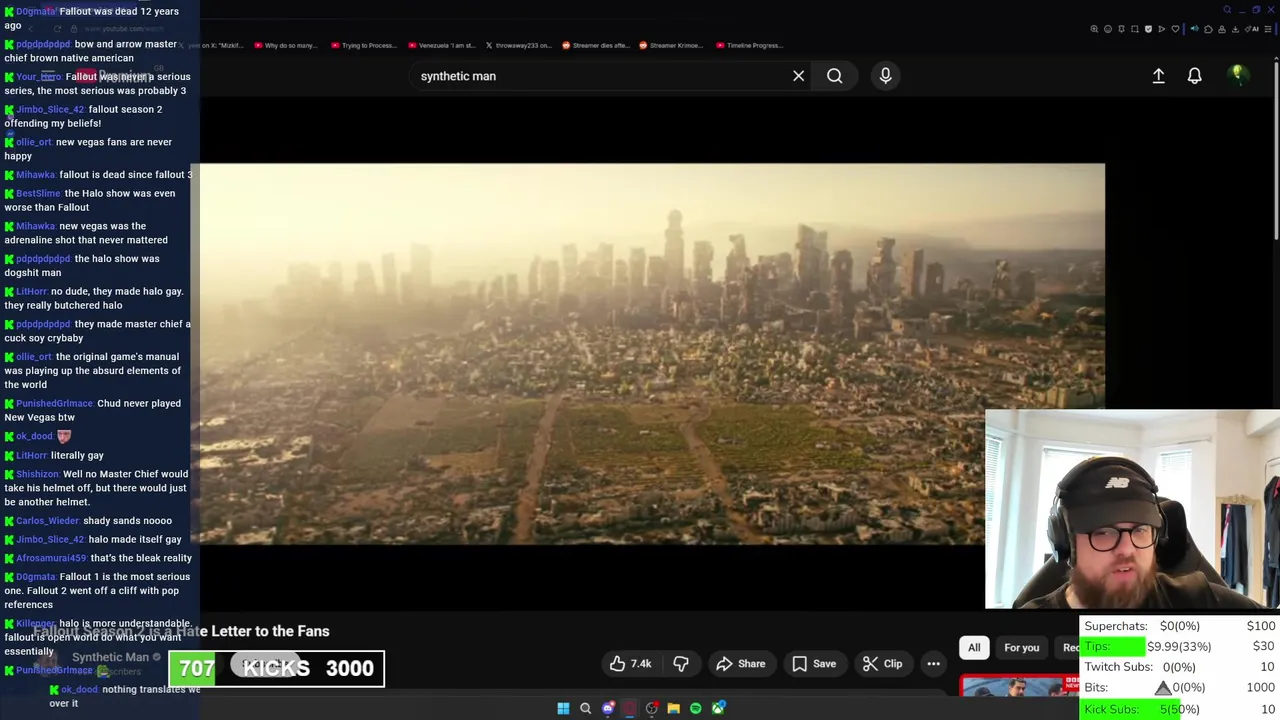
Task: Open the browser profile icon
Action: coord(1222,29)
